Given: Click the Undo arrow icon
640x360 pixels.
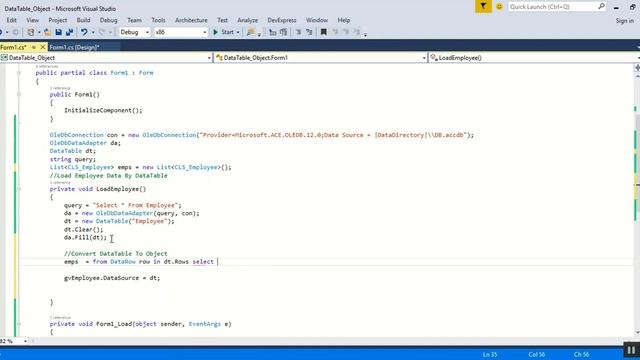Looking at the screenshot, I should 84,32.
